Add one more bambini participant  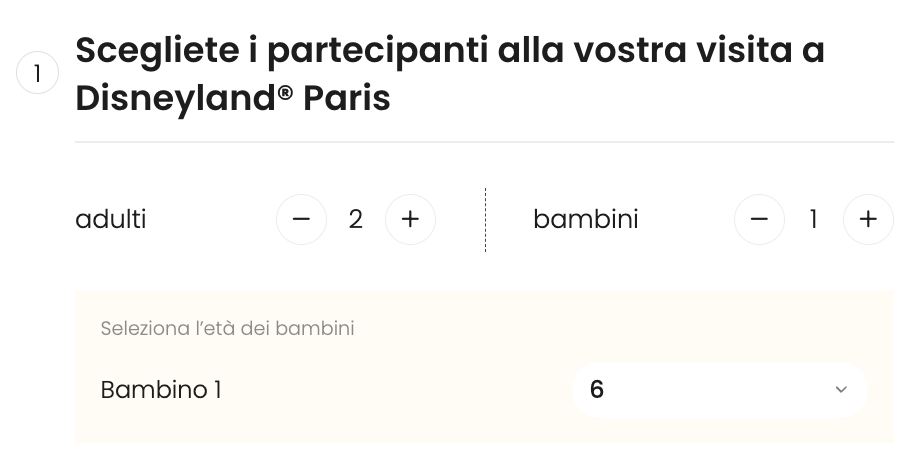click(867, 219)
